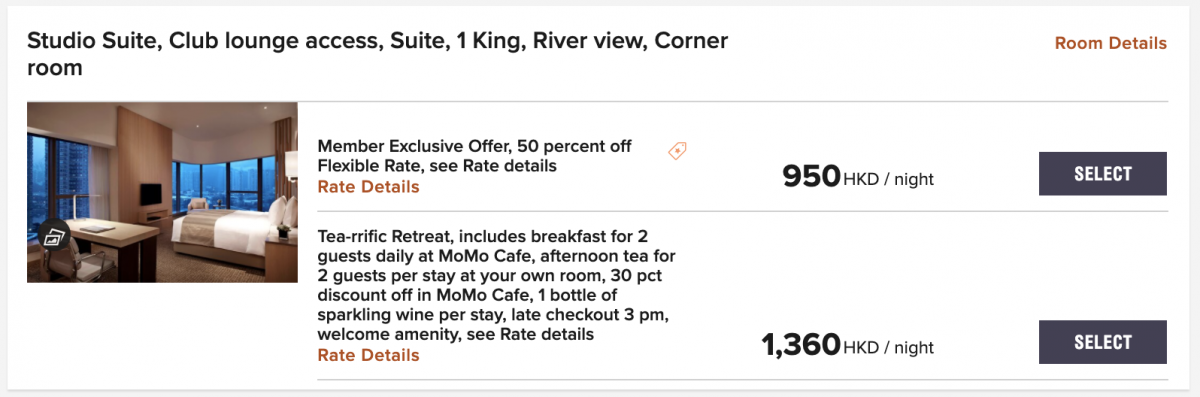
Task: Select the 950 HKD per night rate
Action: [x=1103, y=173]
